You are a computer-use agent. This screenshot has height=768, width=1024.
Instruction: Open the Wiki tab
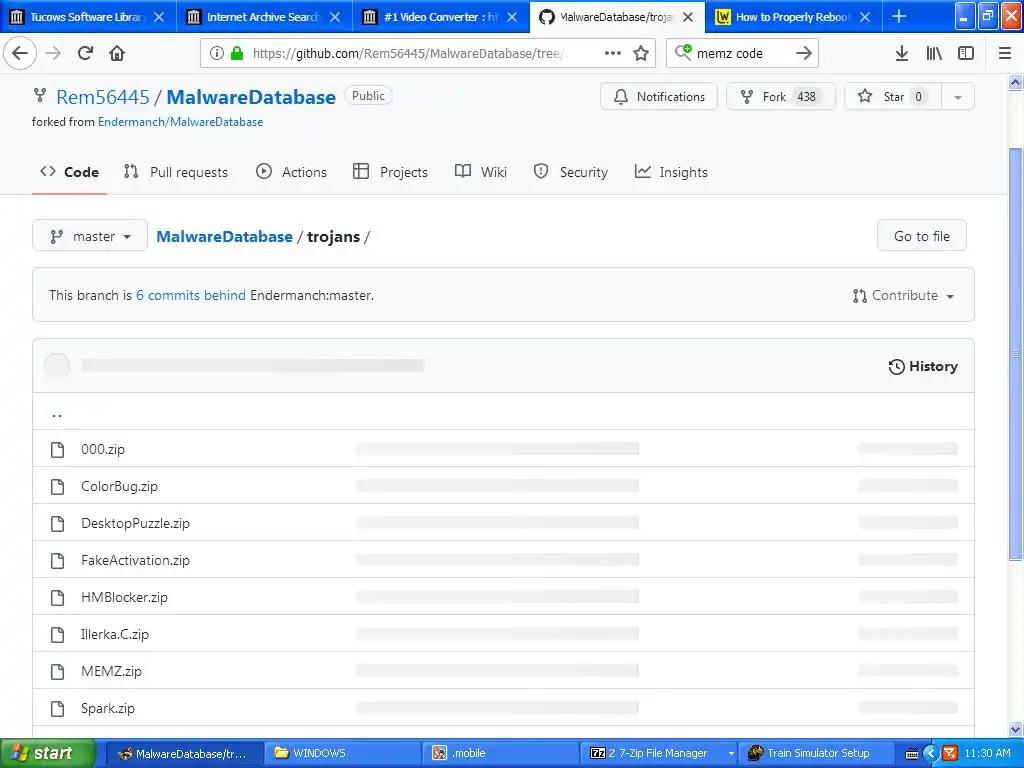(x=481, y=172)
